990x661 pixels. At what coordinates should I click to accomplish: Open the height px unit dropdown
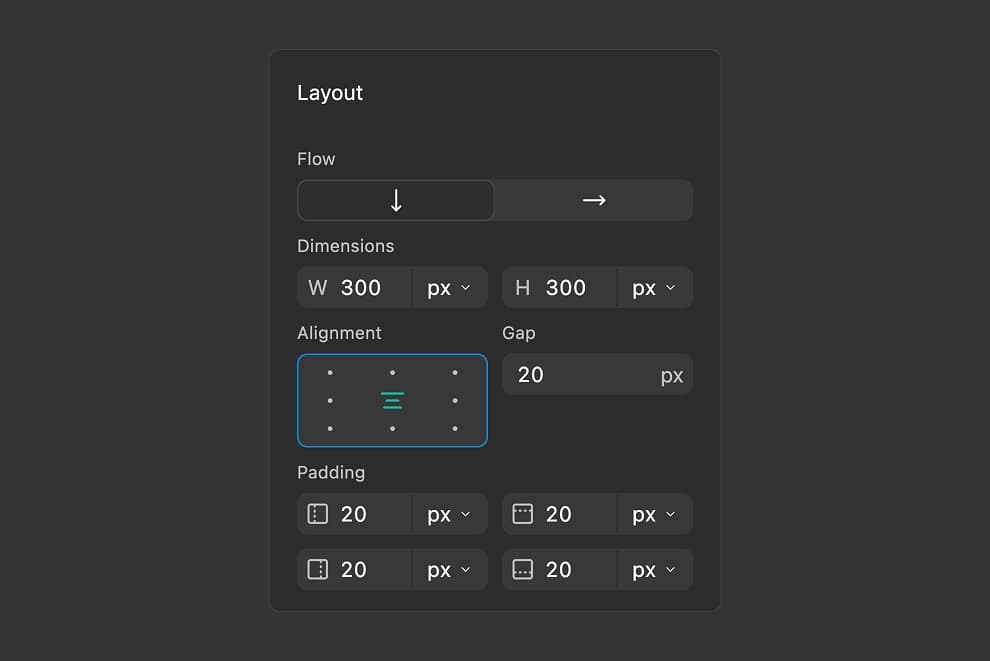tap(655, 287)
